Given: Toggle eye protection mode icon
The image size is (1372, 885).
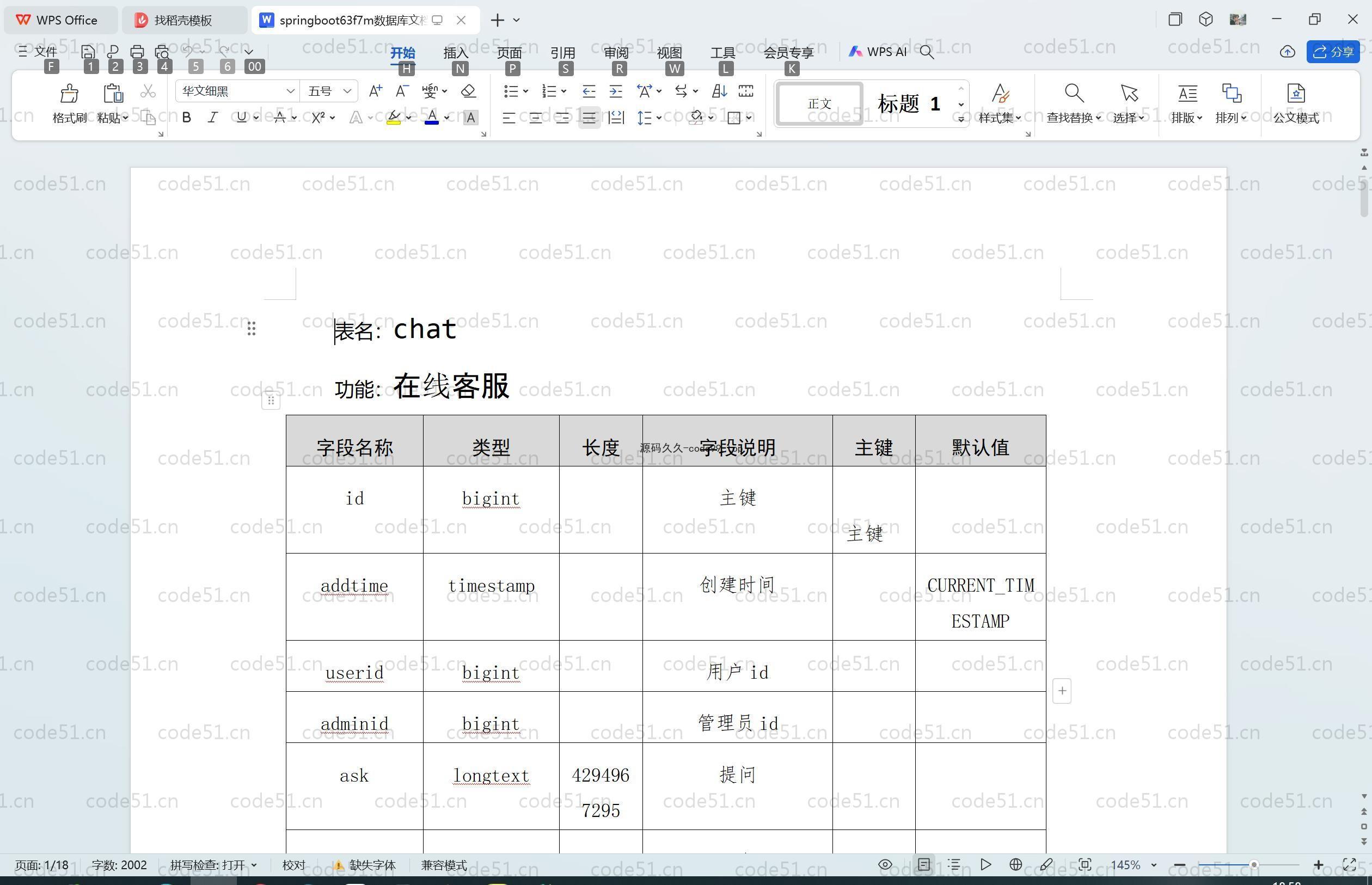Looking at the screenshot, I should pos(885,864).
